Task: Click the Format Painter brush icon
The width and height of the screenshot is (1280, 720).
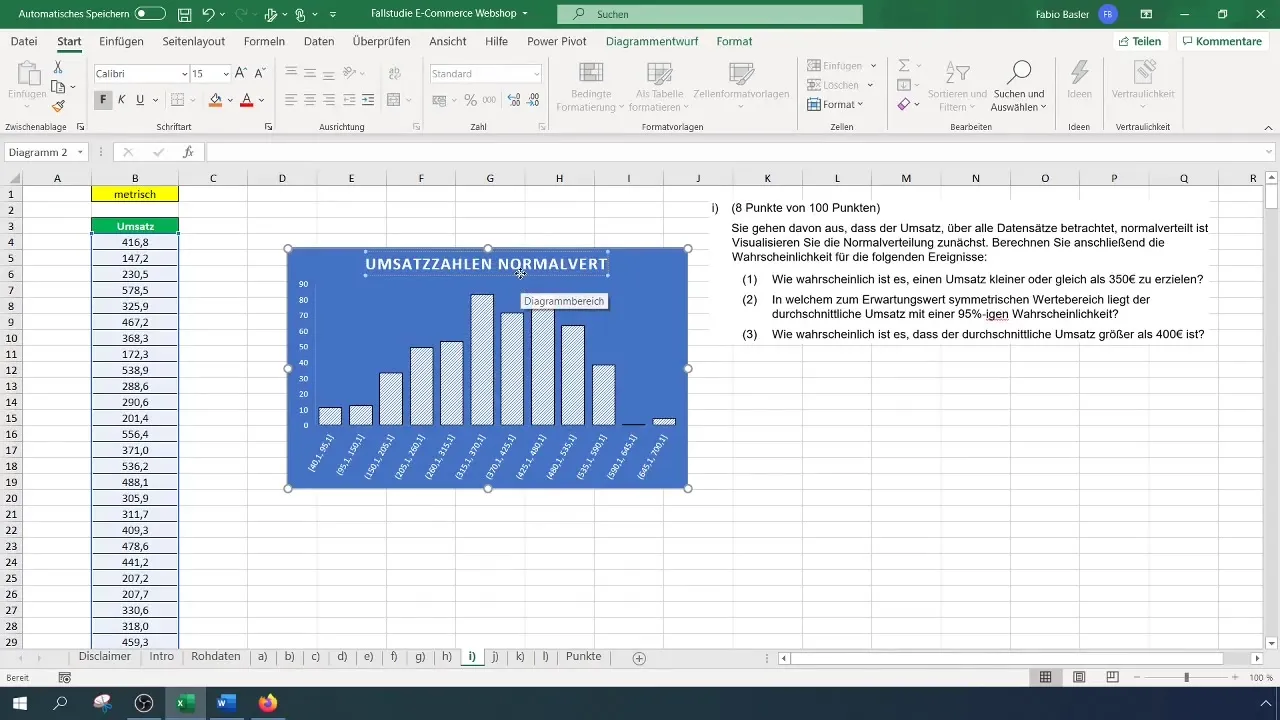Action: (x=59, y=106)
